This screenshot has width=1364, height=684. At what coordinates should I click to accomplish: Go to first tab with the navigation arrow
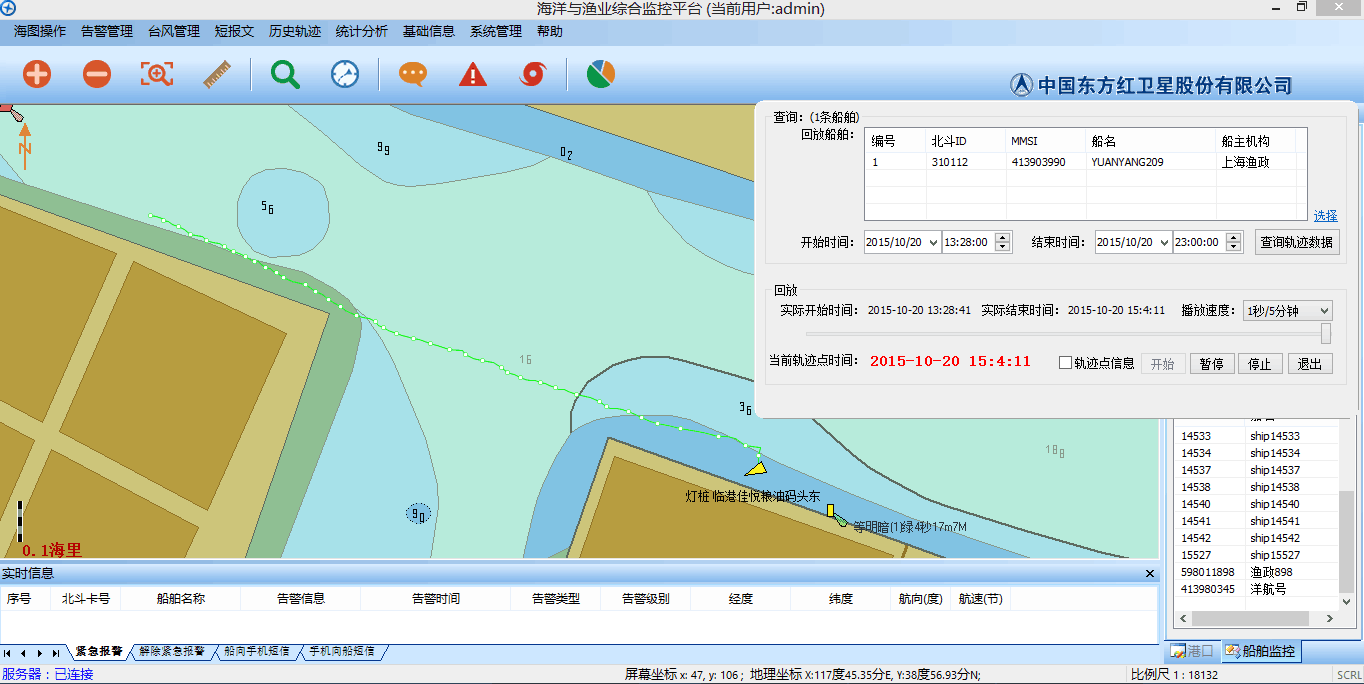(8, 652)
